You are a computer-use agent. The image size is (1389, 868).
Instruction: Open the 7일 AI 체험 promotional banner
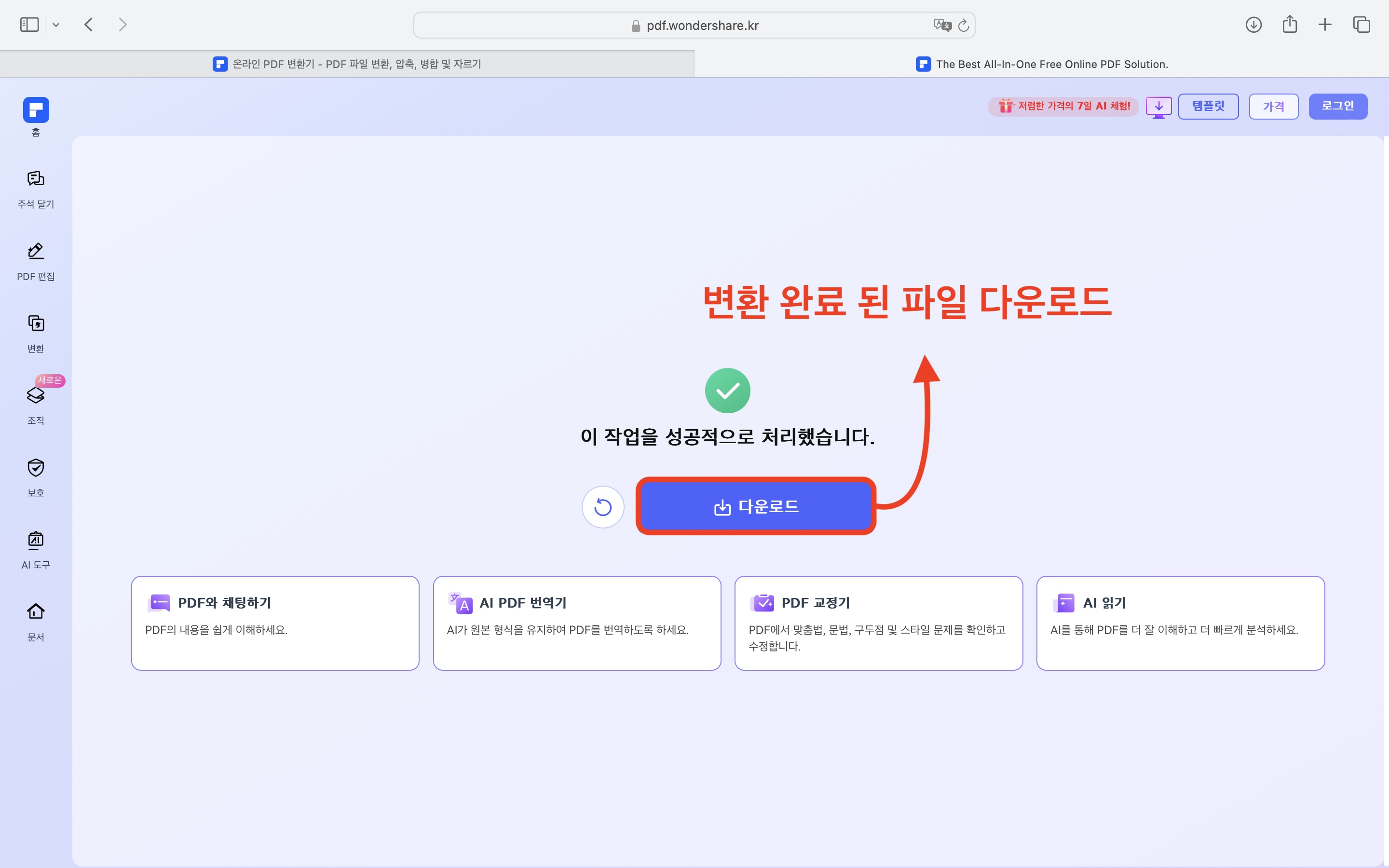[x=1062, y=106]
